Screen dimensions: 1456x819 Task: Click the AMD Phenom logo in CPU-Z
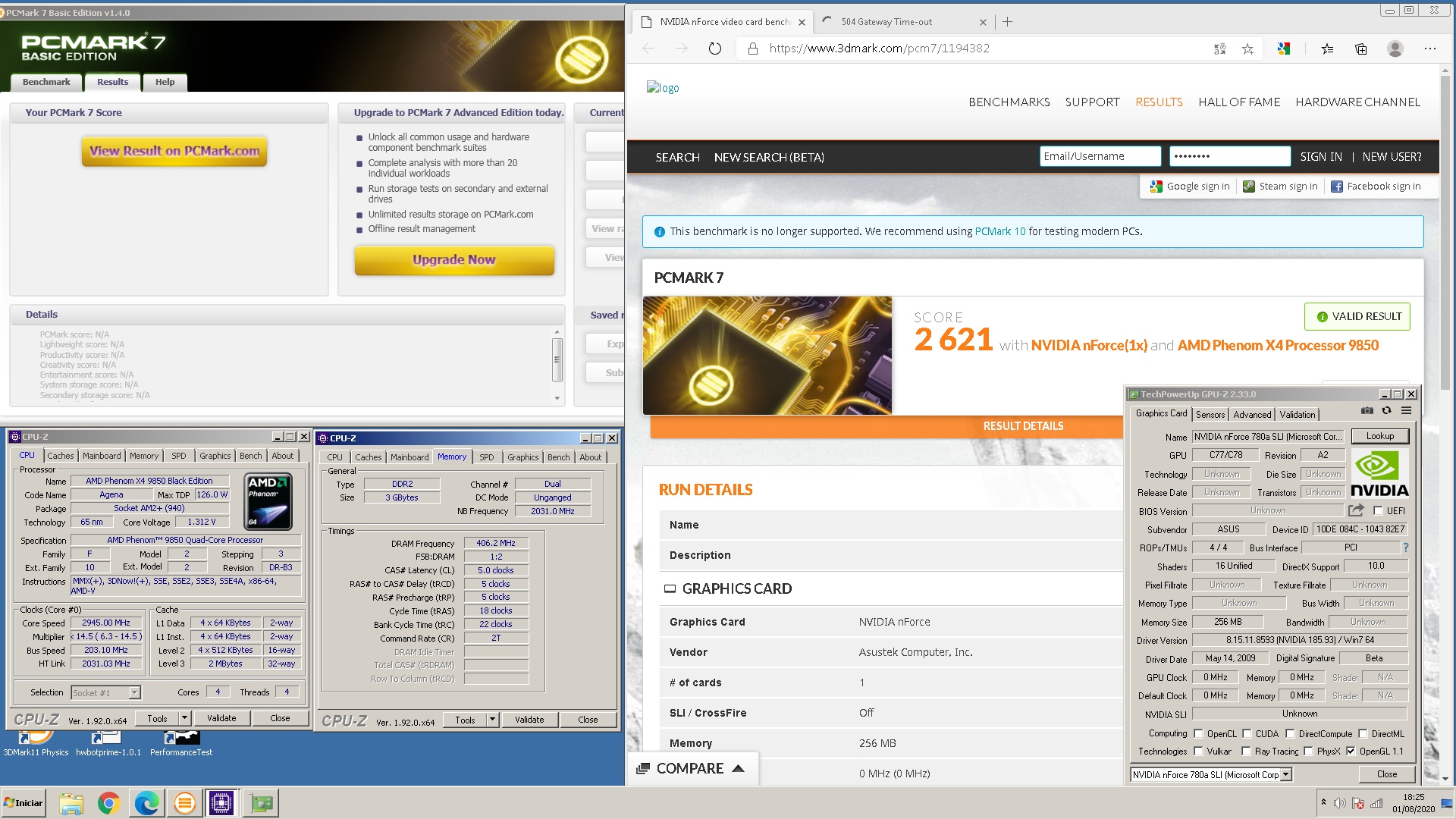coord(268,502)
